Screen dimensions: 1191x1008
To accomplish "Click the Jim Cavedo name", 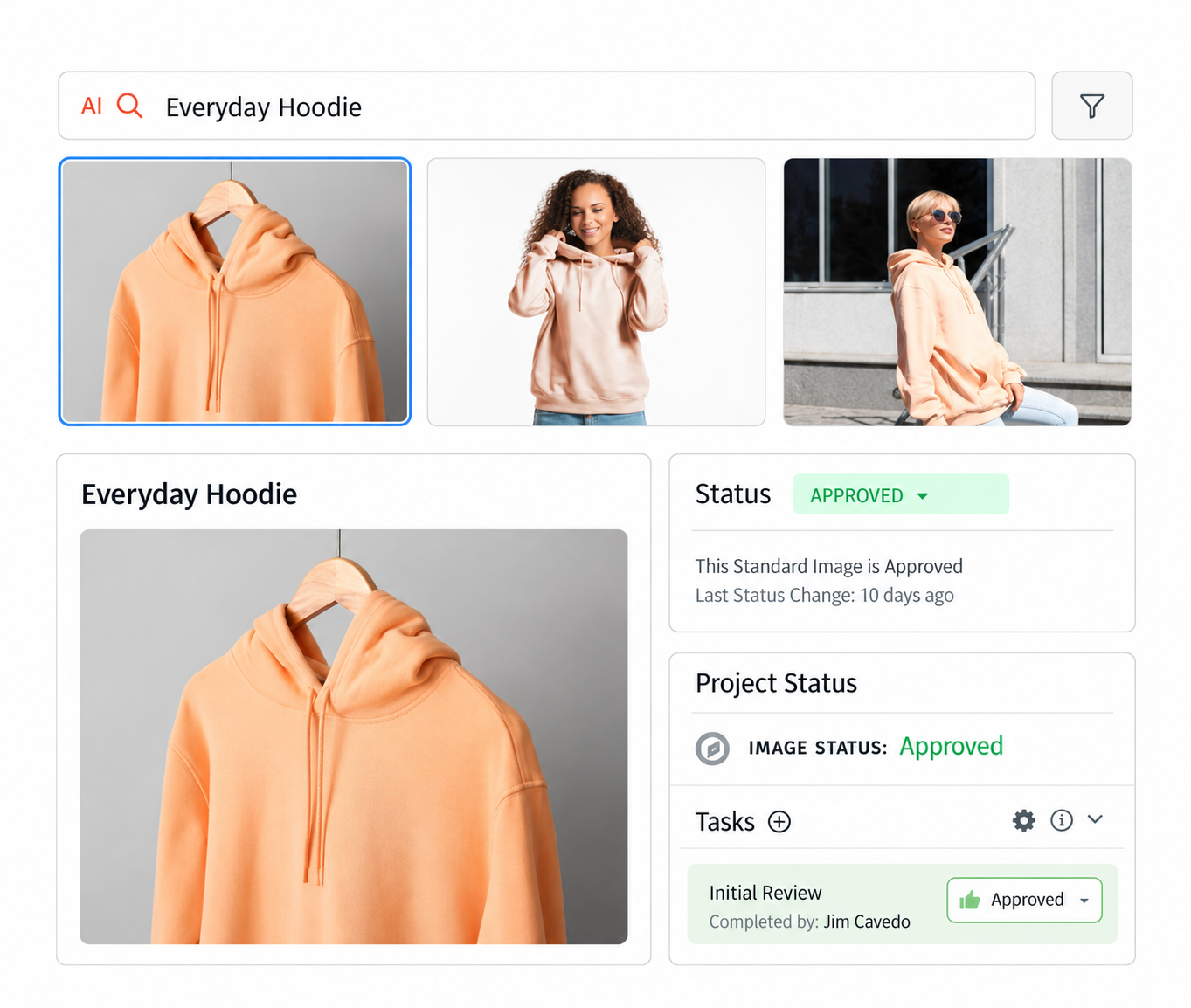I will tap(867, 922).
